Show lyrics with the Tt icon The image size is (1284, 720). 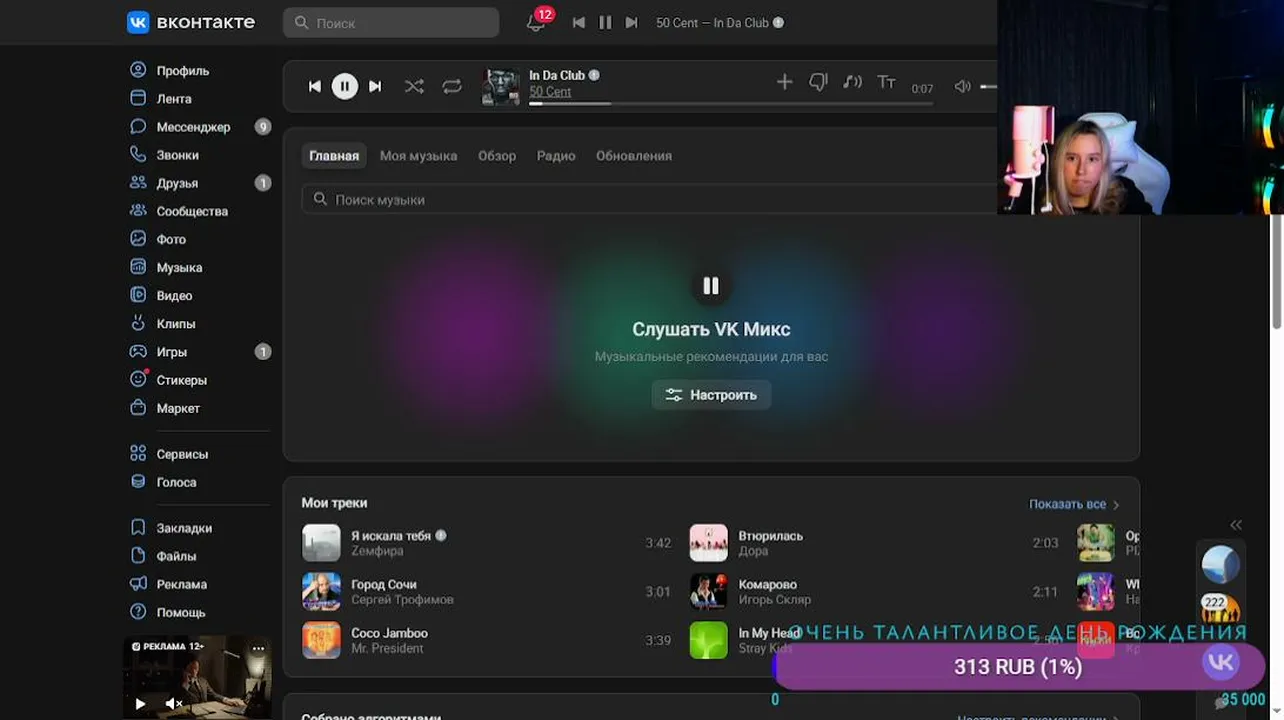[x=886, y=83]
